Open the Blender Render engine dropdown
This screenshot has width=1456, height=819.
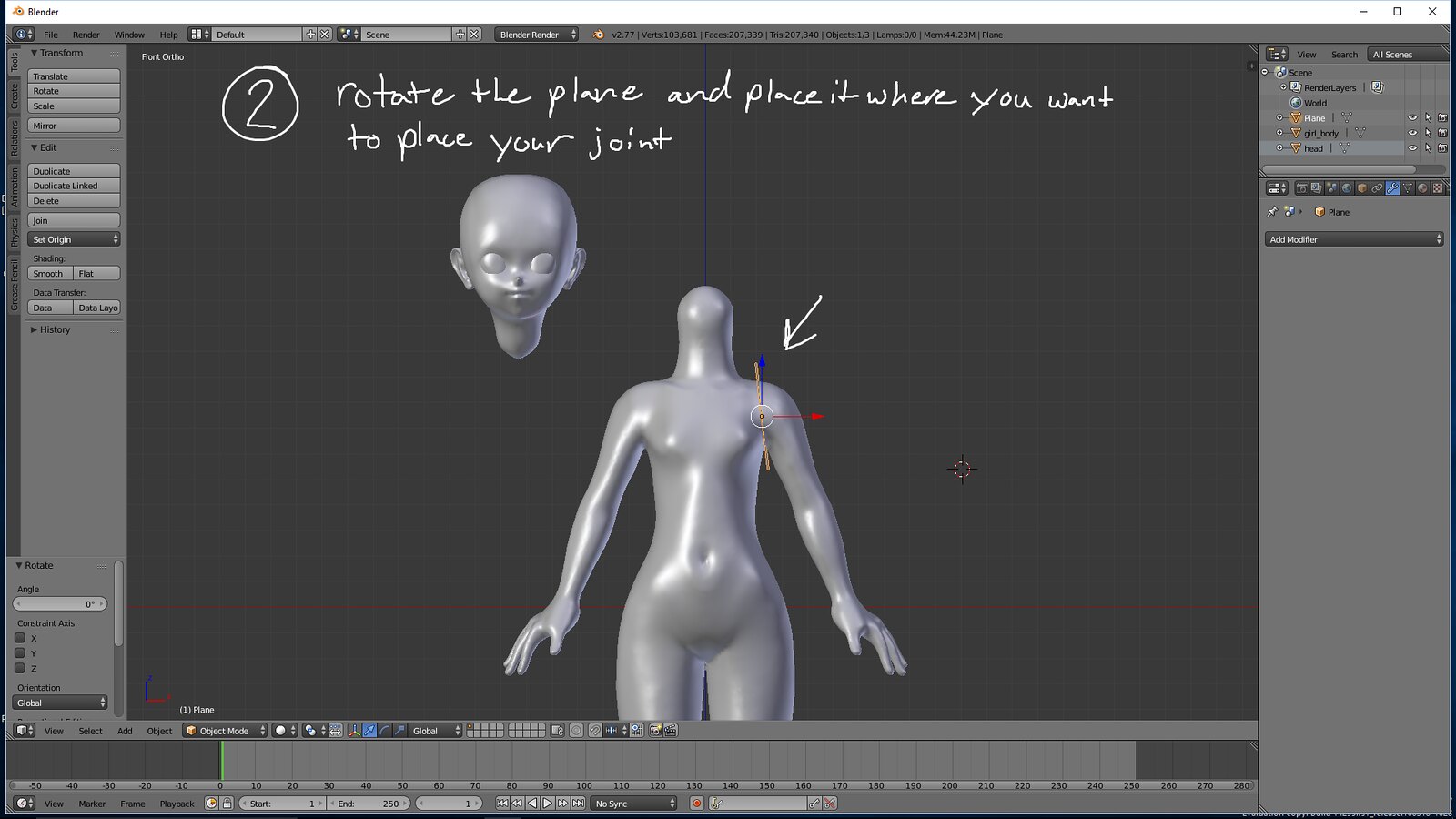537,35
